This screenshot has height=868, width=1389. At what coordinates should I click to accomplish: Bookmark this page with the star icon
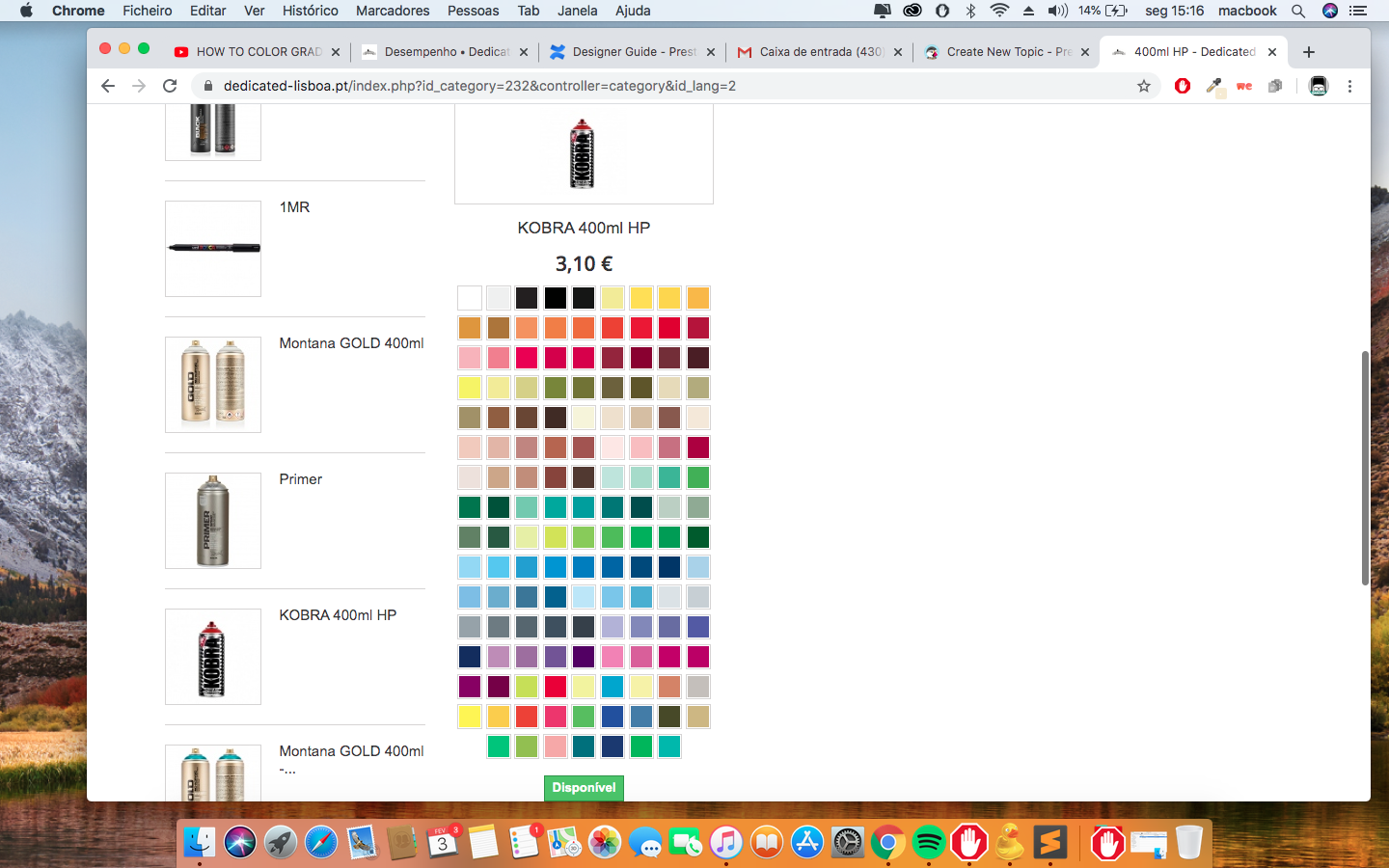(x=1144, y=86)
